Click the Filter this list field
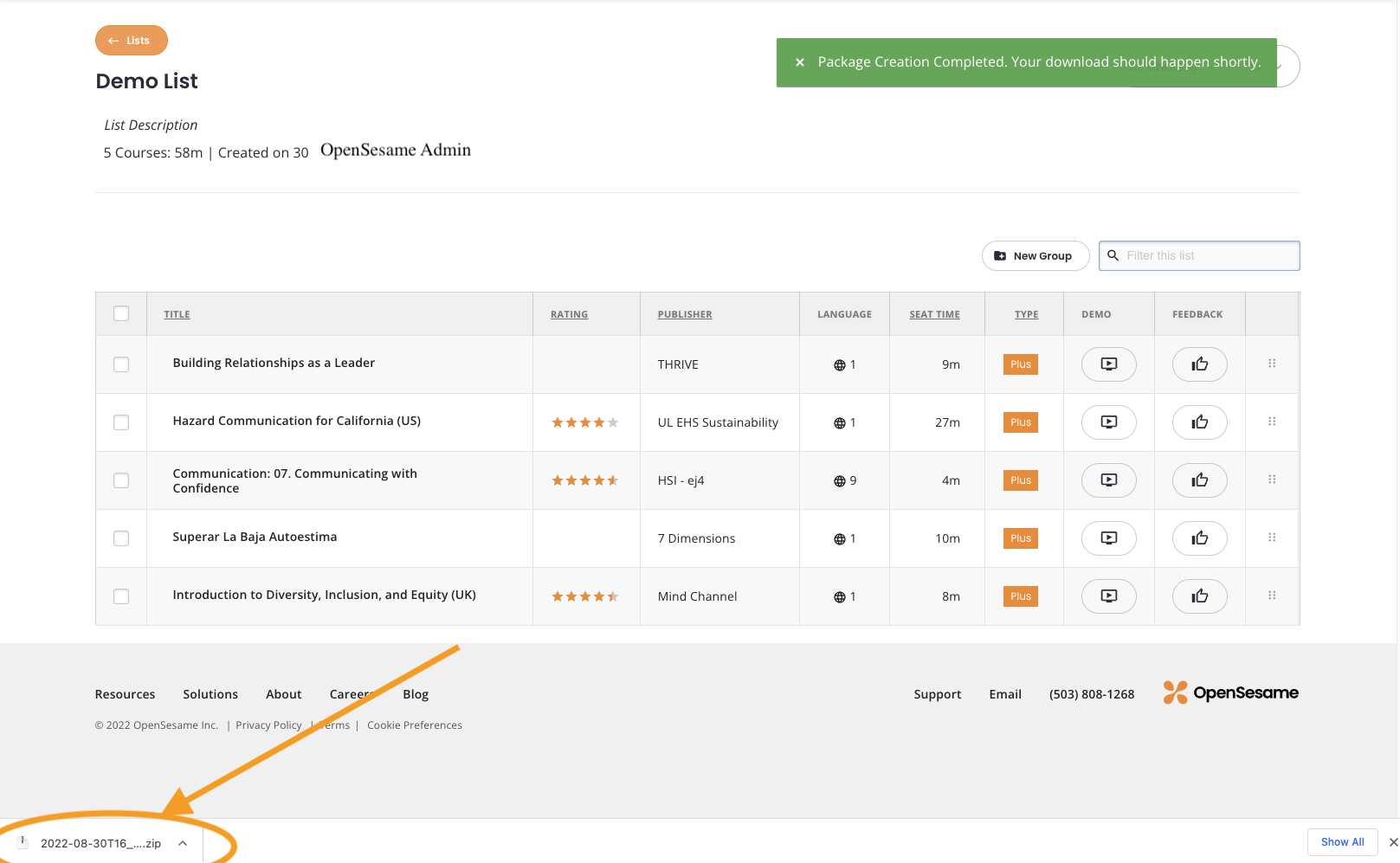This screenshot has height=863, width=1400. [1199, 255]
